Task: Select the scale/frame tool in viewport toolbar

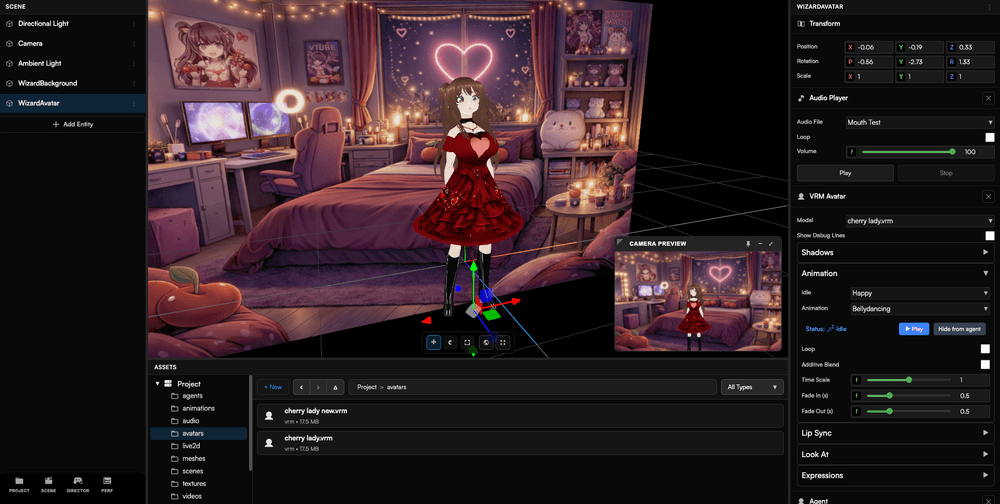Action: pos(467,343)
